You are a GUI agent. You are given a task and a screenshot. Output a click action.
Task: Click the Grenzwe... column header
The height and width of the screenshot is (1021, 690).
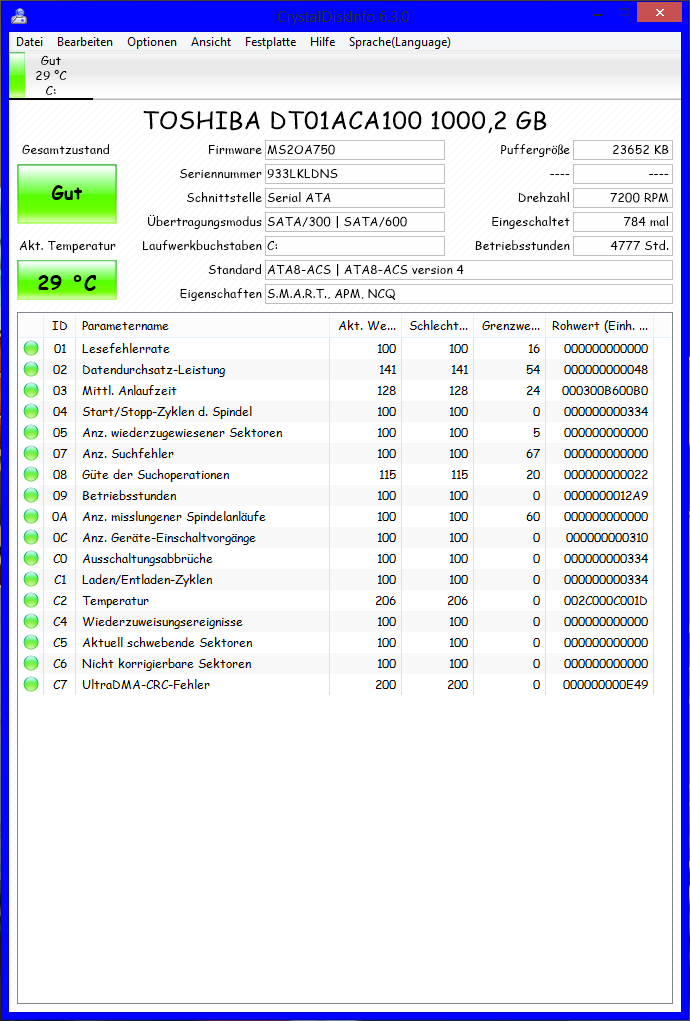pyautogui.click(x=510, y=326)
